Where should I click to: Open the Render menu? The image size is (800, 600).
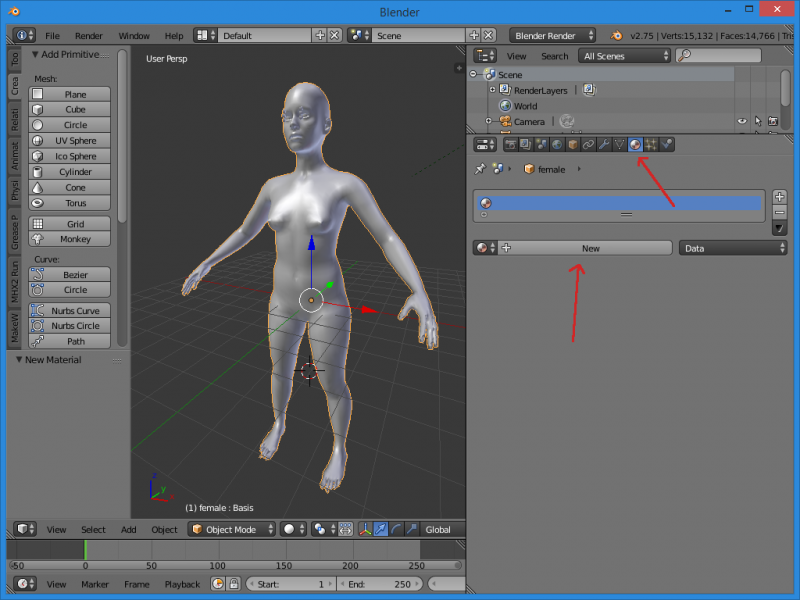[89, 36]
